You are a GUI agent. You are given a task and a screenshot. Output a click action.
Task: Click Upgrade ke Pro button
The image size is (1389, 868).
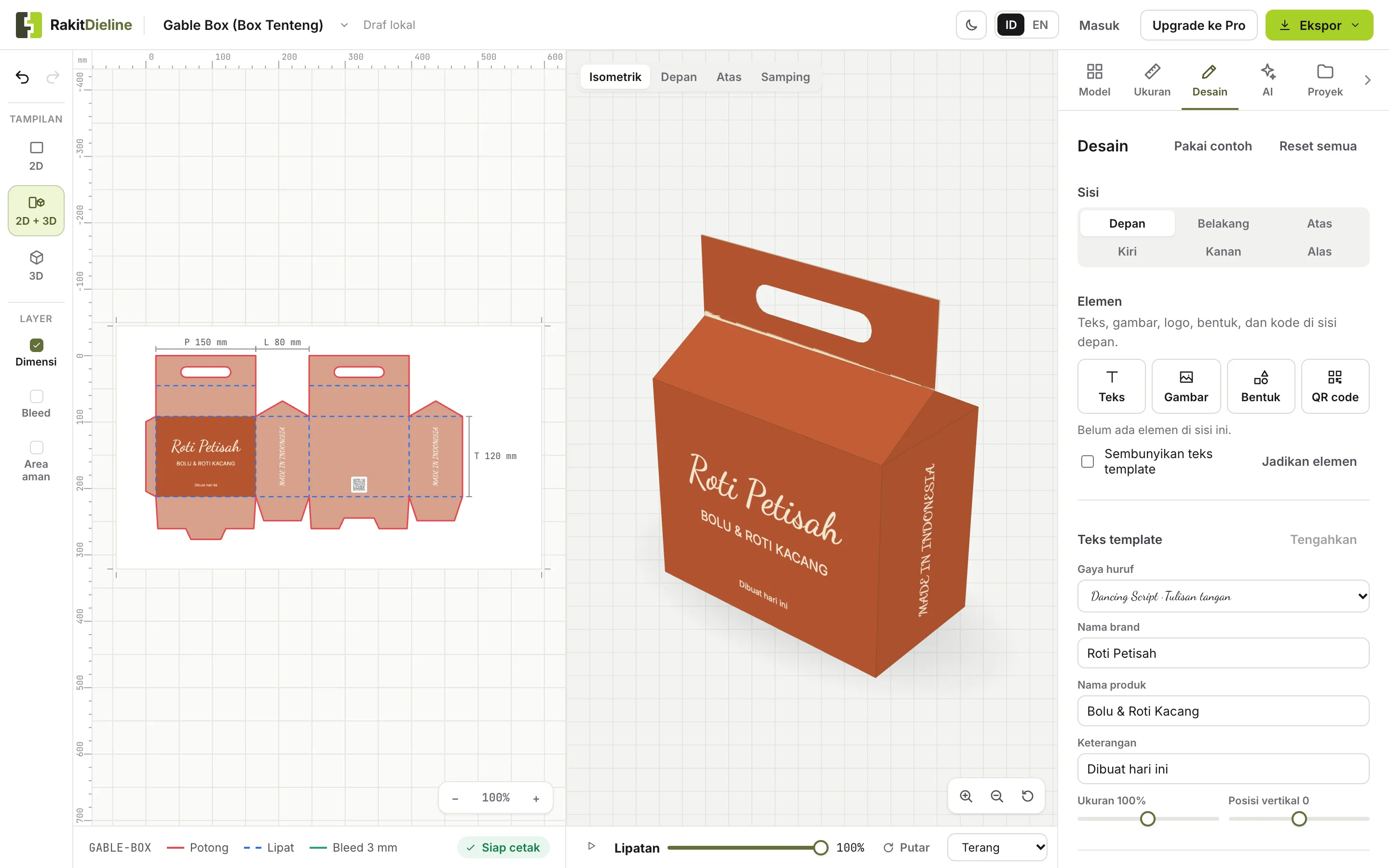1198,25
